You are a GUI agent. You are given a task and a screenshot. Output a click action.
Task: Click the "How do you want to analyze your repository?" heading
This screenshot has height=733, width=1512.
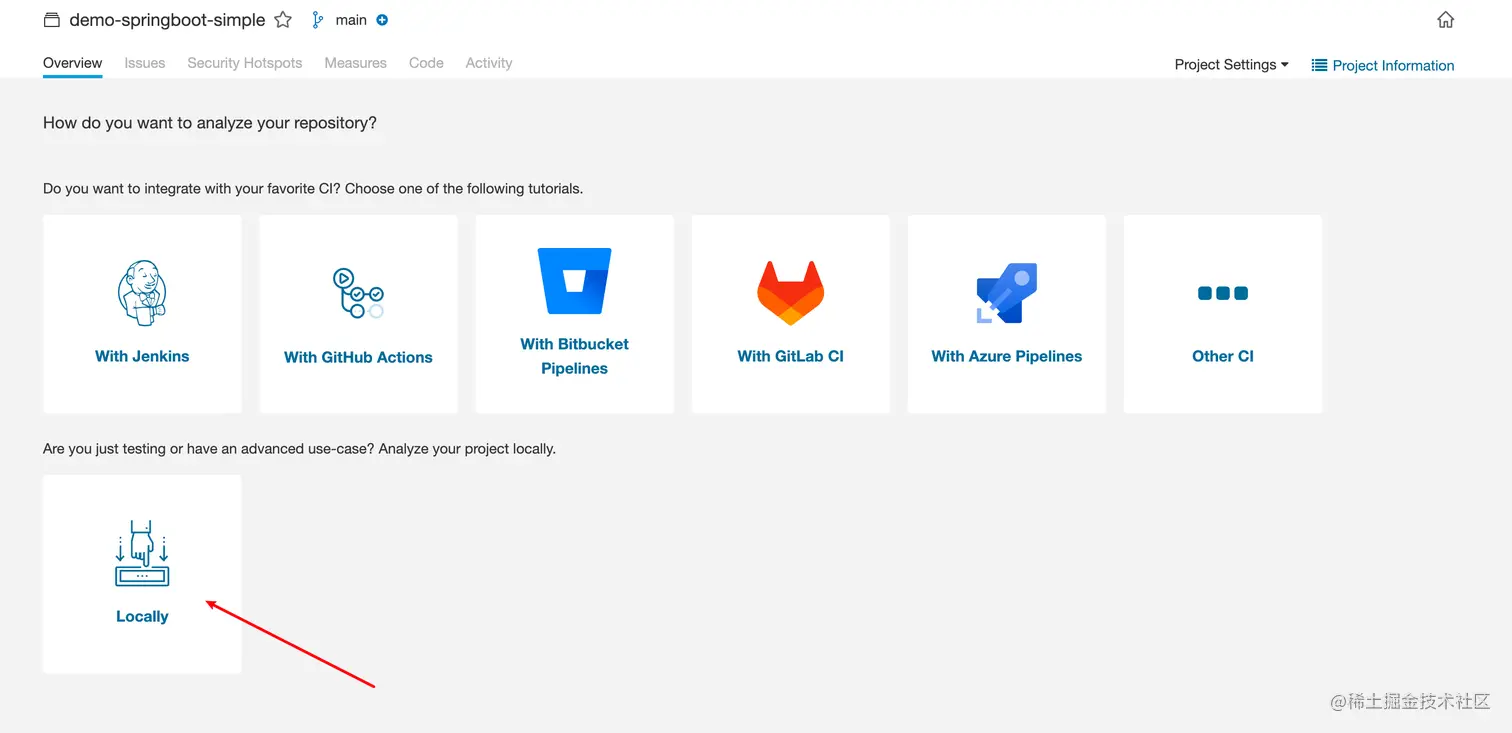pos(210,123)
